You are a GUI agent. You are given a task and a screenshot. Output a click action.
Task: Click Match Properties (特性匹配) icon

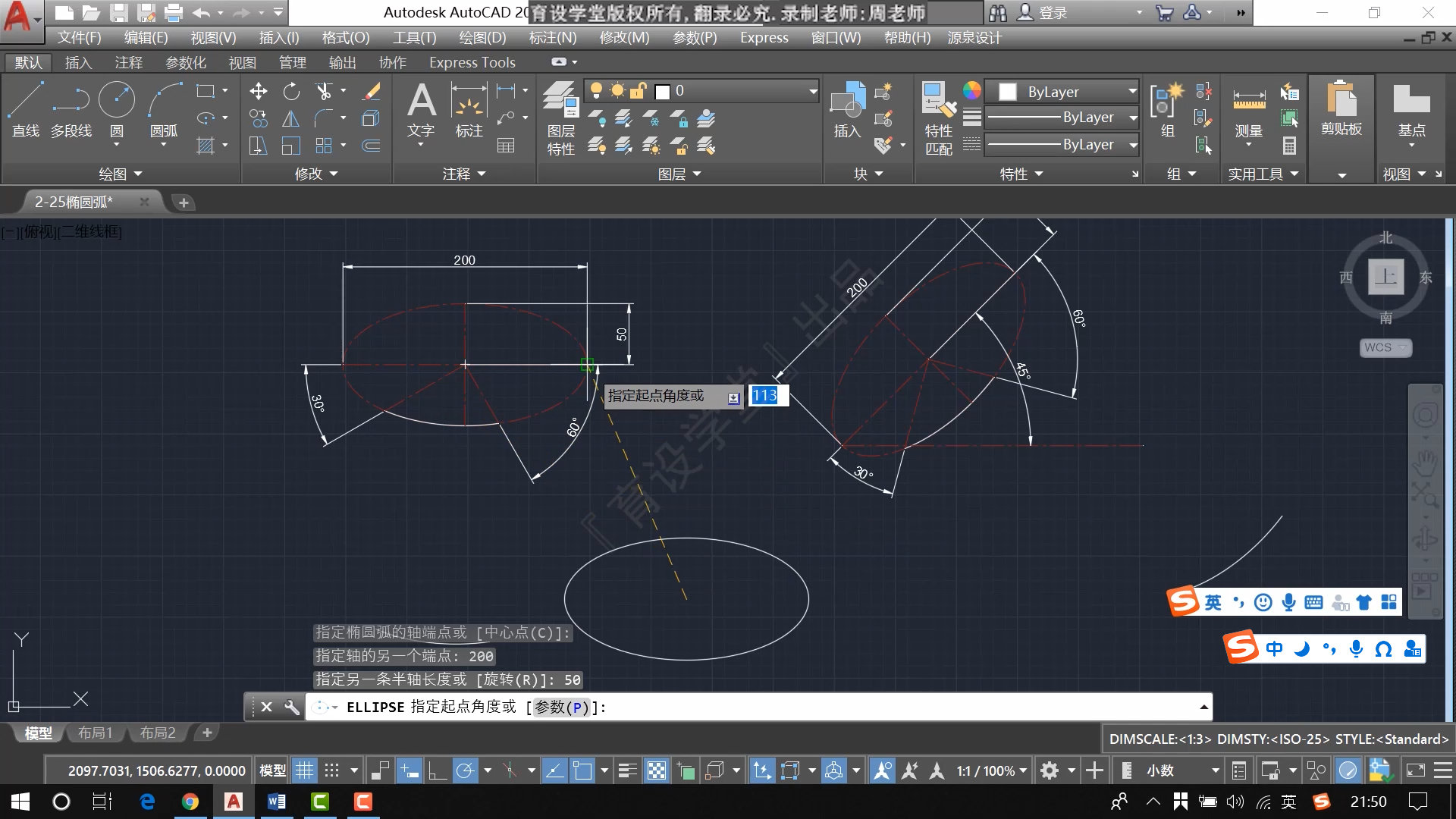pos(938,118)
